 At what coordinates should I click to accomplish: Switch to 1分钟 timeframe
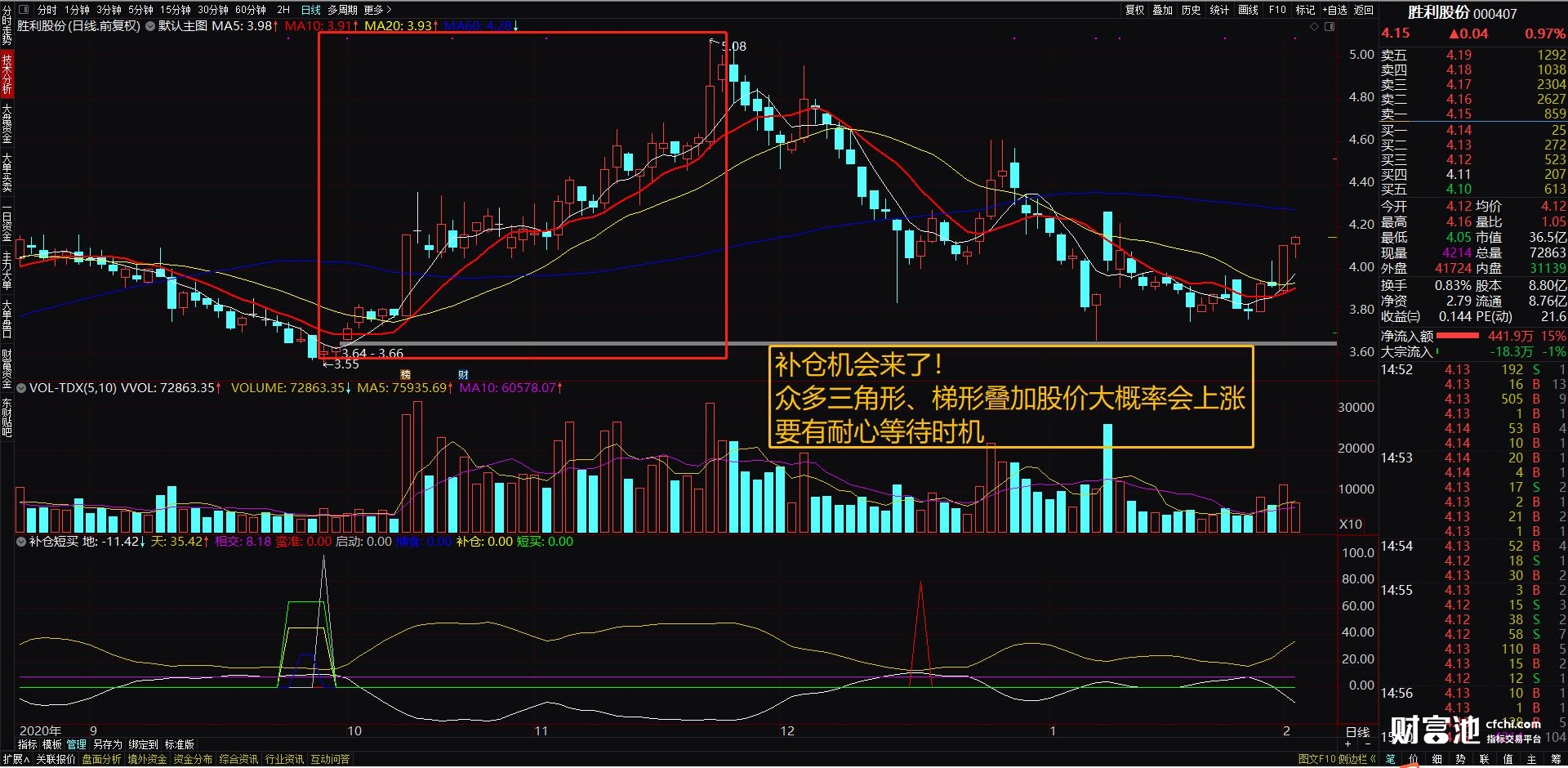(x=78, y=10)
